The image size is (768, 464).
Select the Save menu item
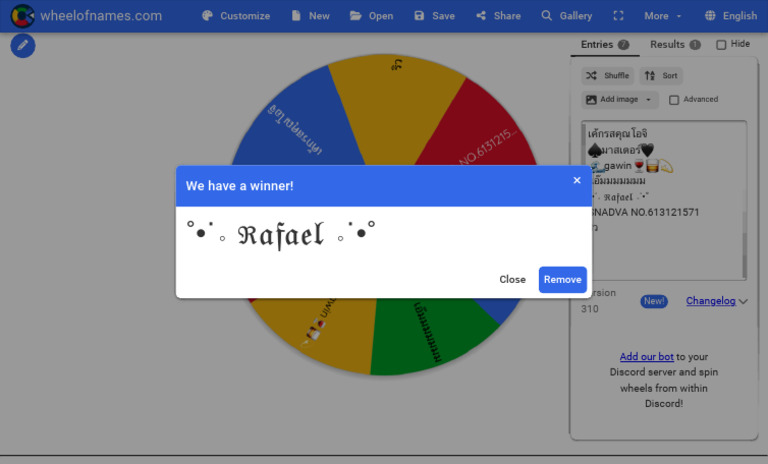point(434,16)
